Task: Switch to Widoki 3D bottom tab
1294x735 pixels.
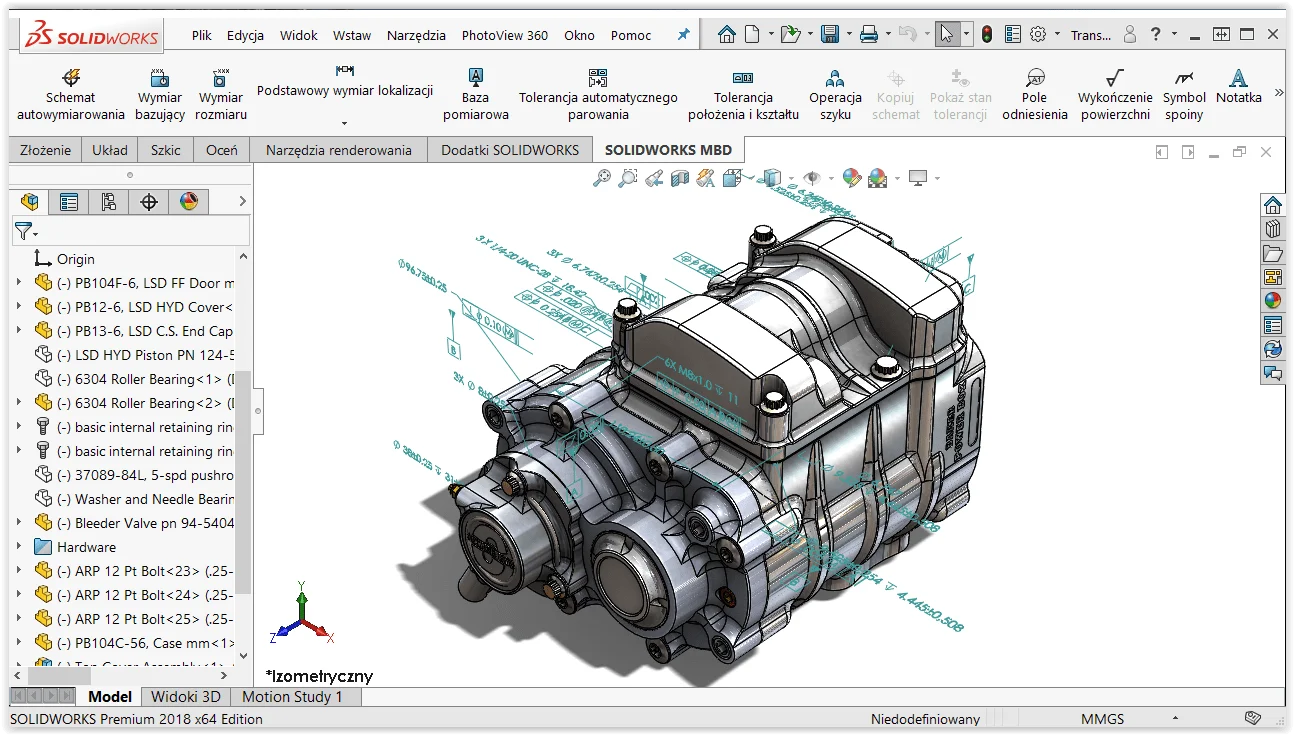Action: point(186,697)
